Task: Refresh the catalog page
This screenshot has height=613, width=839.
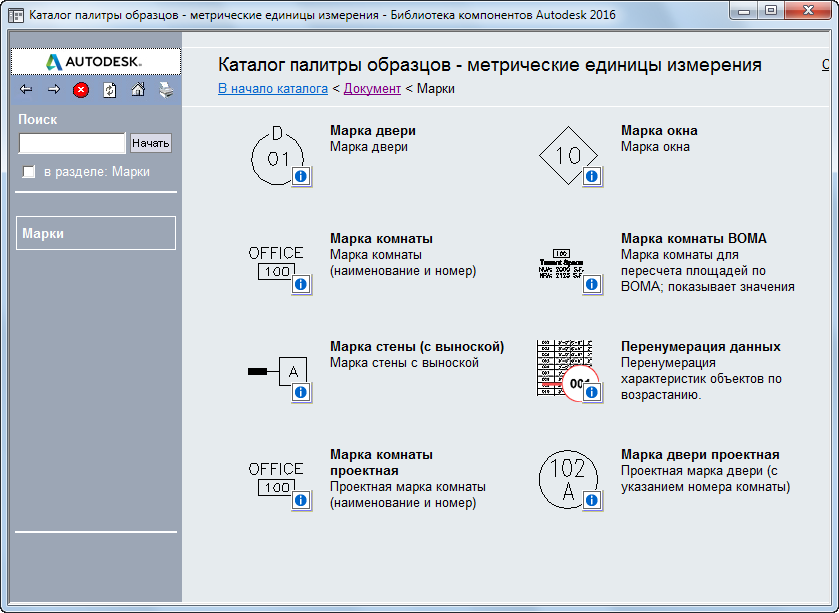Action: click(x=110, y=90)
